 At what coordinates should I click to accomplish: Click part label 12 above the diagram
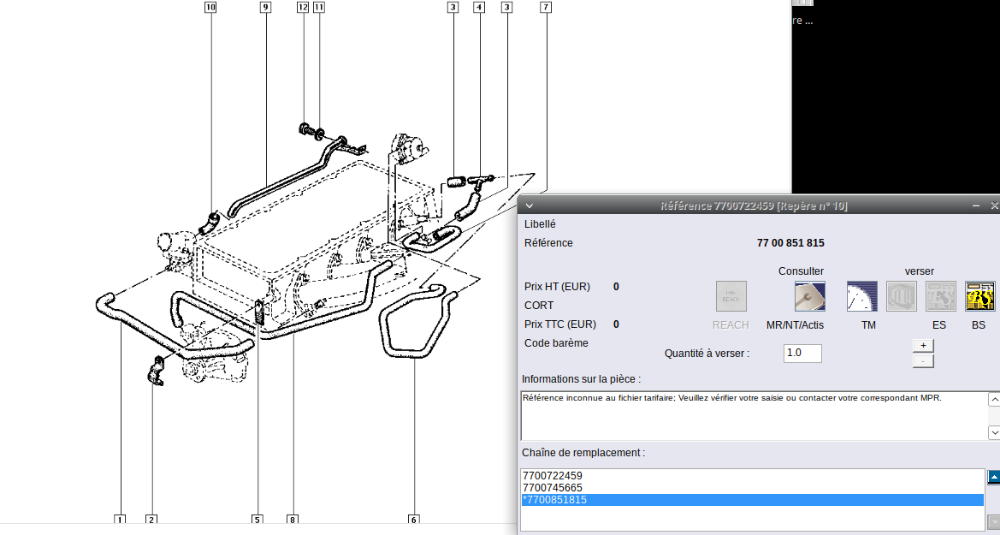(303, 7)
